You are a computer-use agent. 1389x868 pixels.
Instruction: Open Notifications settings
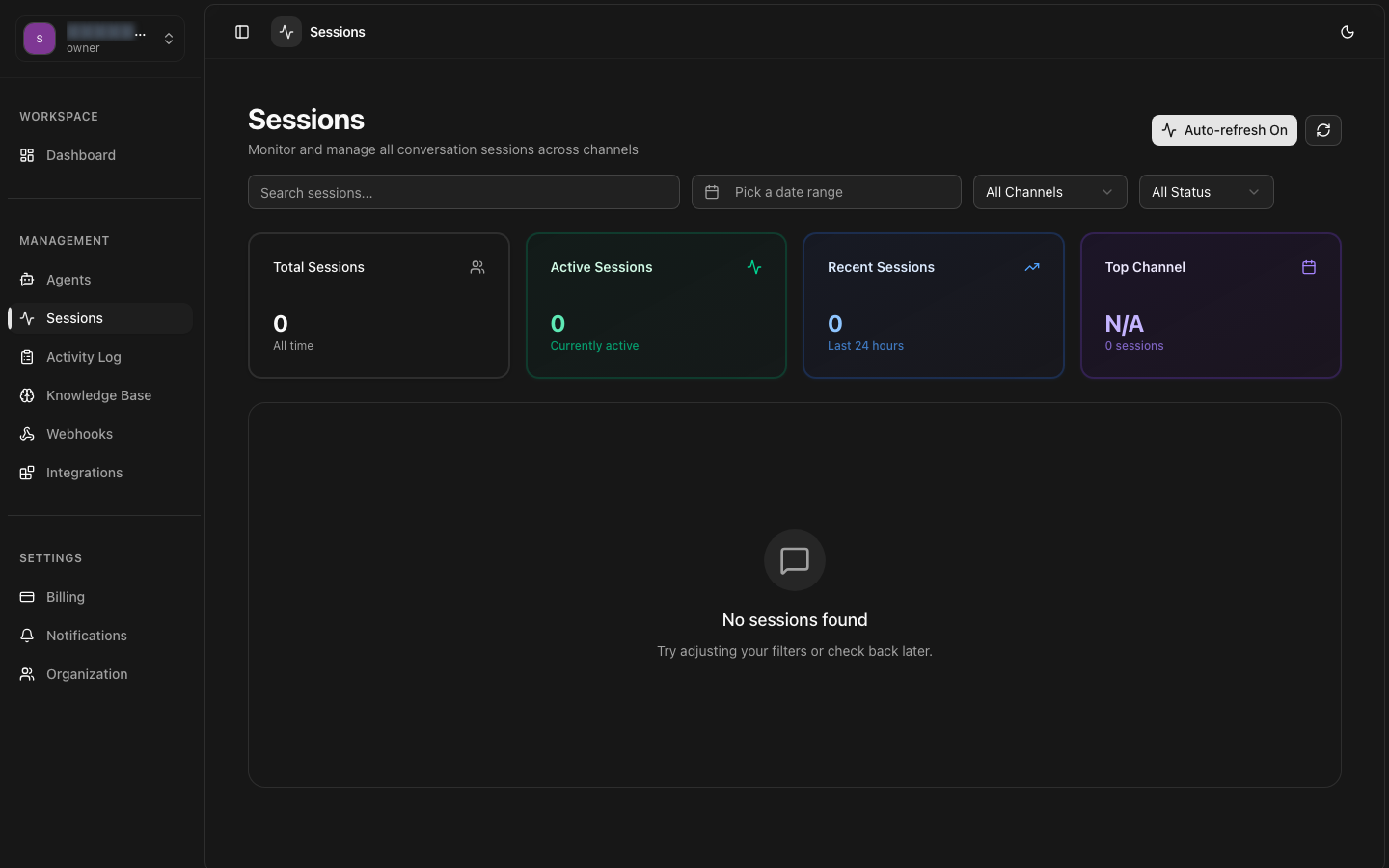[100, 636]
